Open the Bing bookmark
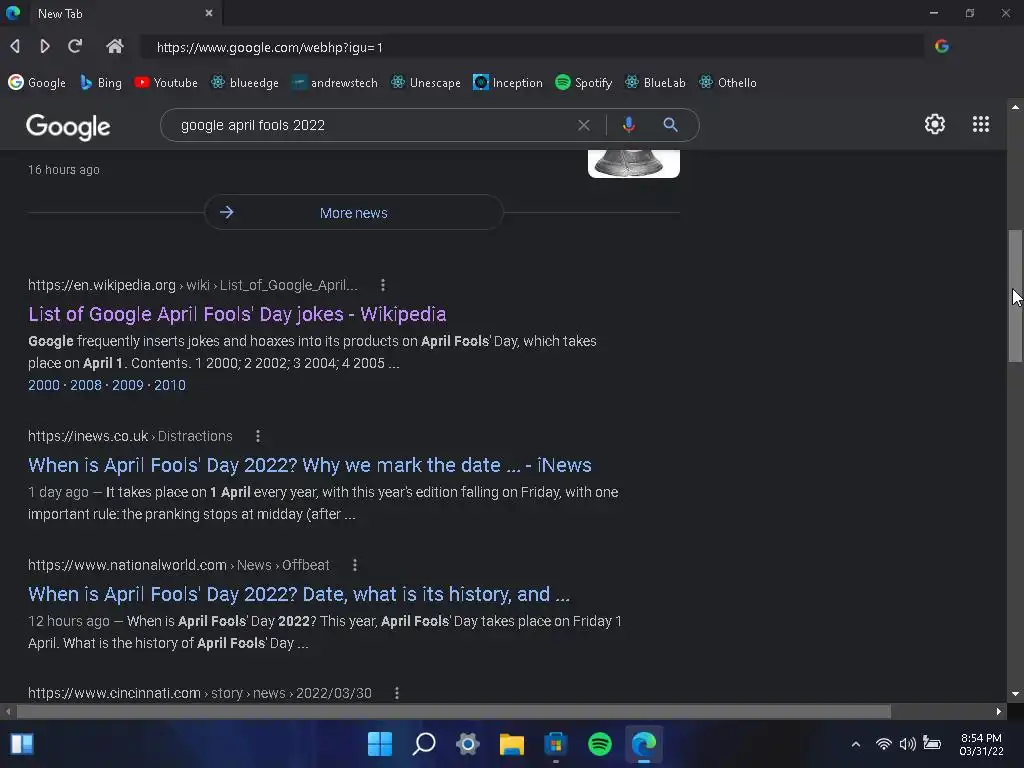Image resolution: width=1024 pixels, height=768 pixels. (101, 83)
